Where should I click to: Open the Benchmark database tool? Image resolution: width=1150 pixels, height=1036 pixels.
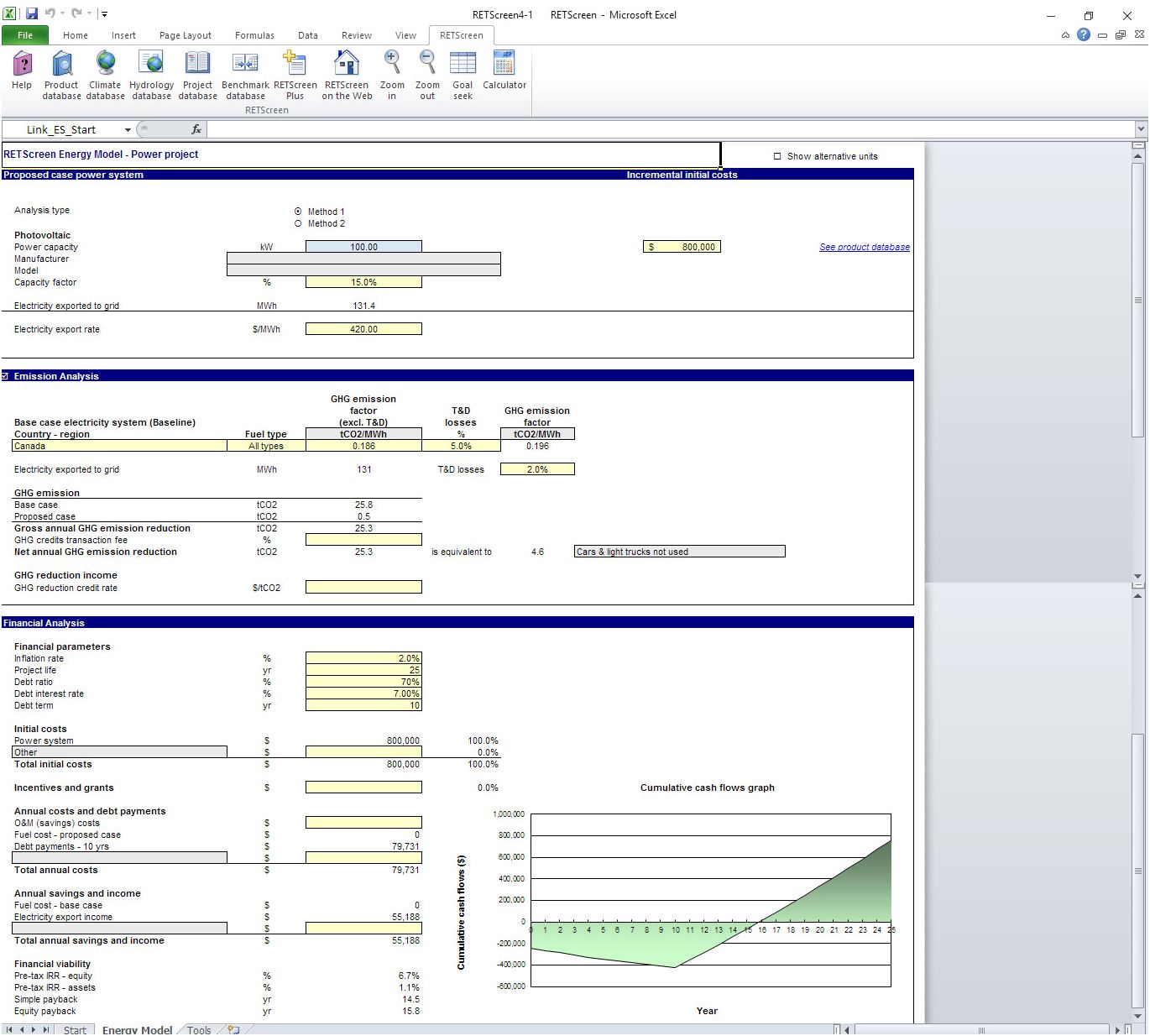click(245, 75)
